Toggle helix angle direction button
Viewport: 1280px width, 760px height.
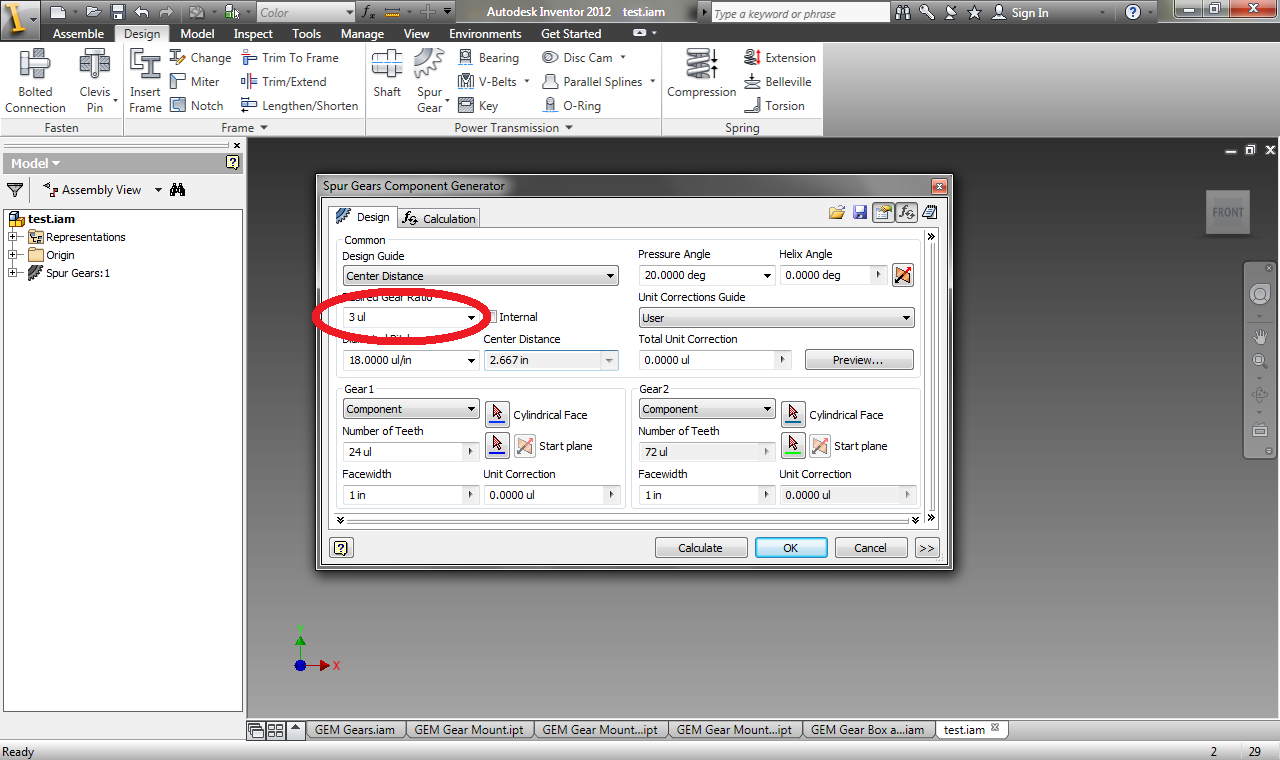(x=903, y=275)
